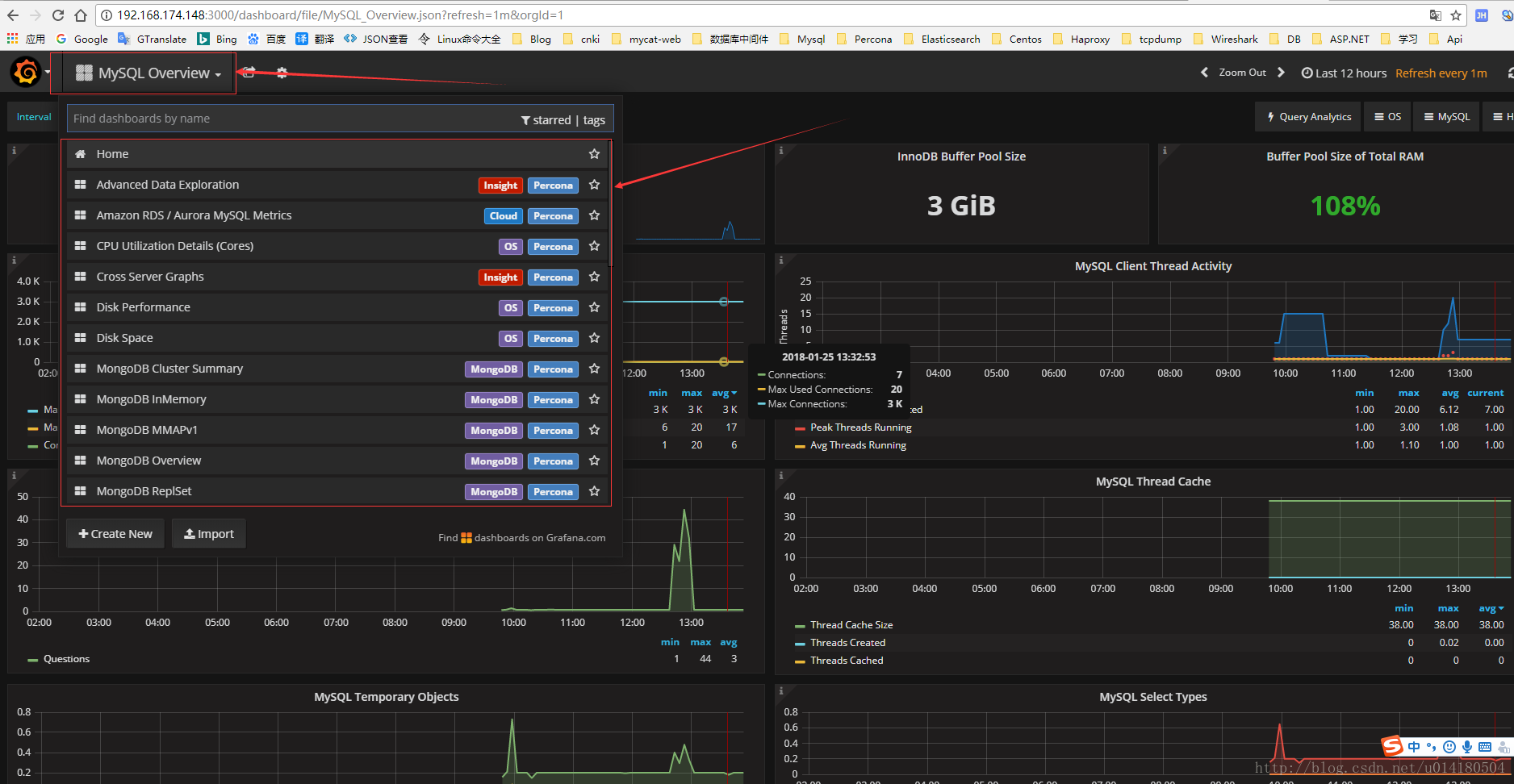Click the Import dashboard button
Viewport: 1514px width, 784px height.
[x=209, y=534]
